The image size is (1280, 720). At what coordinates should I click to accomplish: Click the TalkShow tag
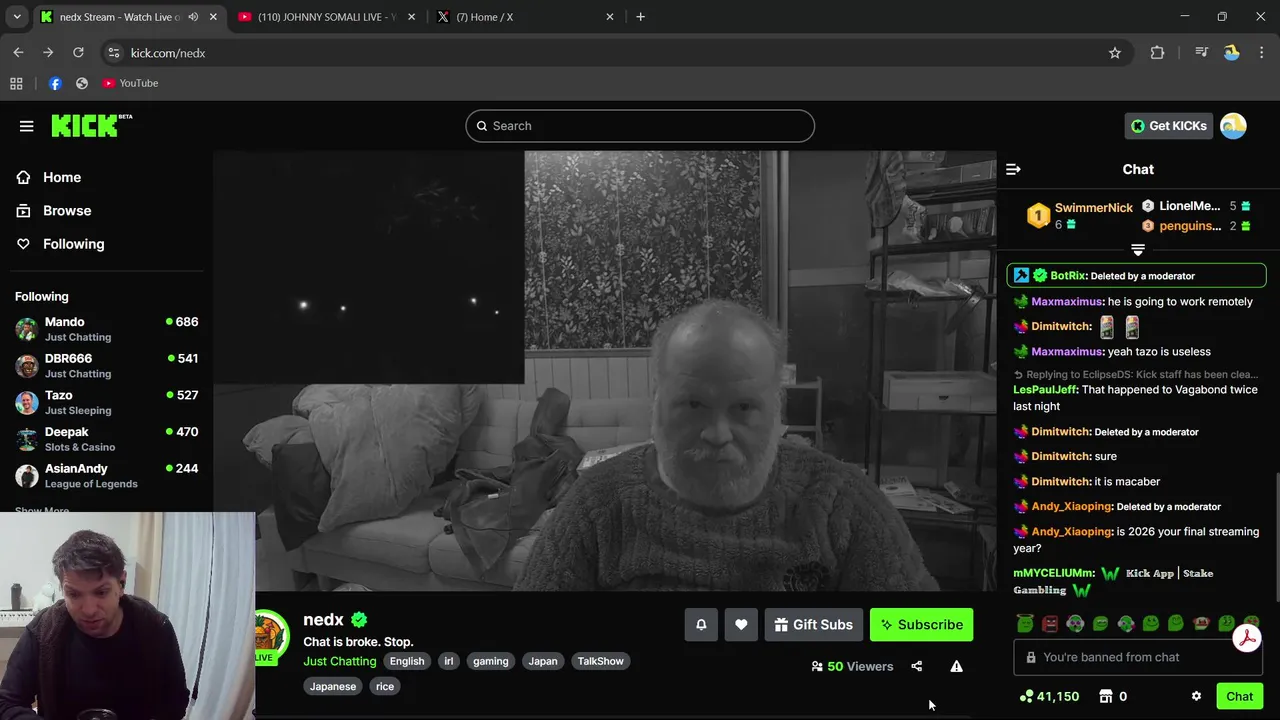point(600,661)
